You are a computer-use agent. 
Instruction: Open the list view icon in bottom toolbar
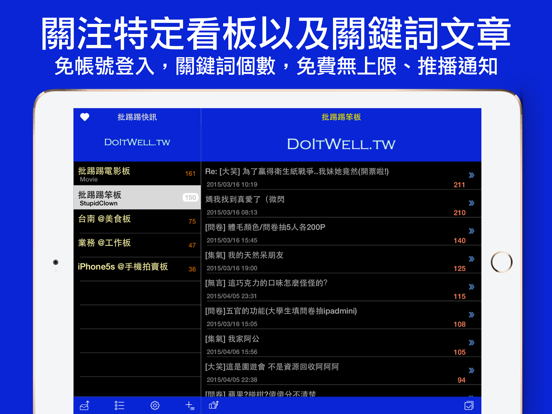coord(119,406)
